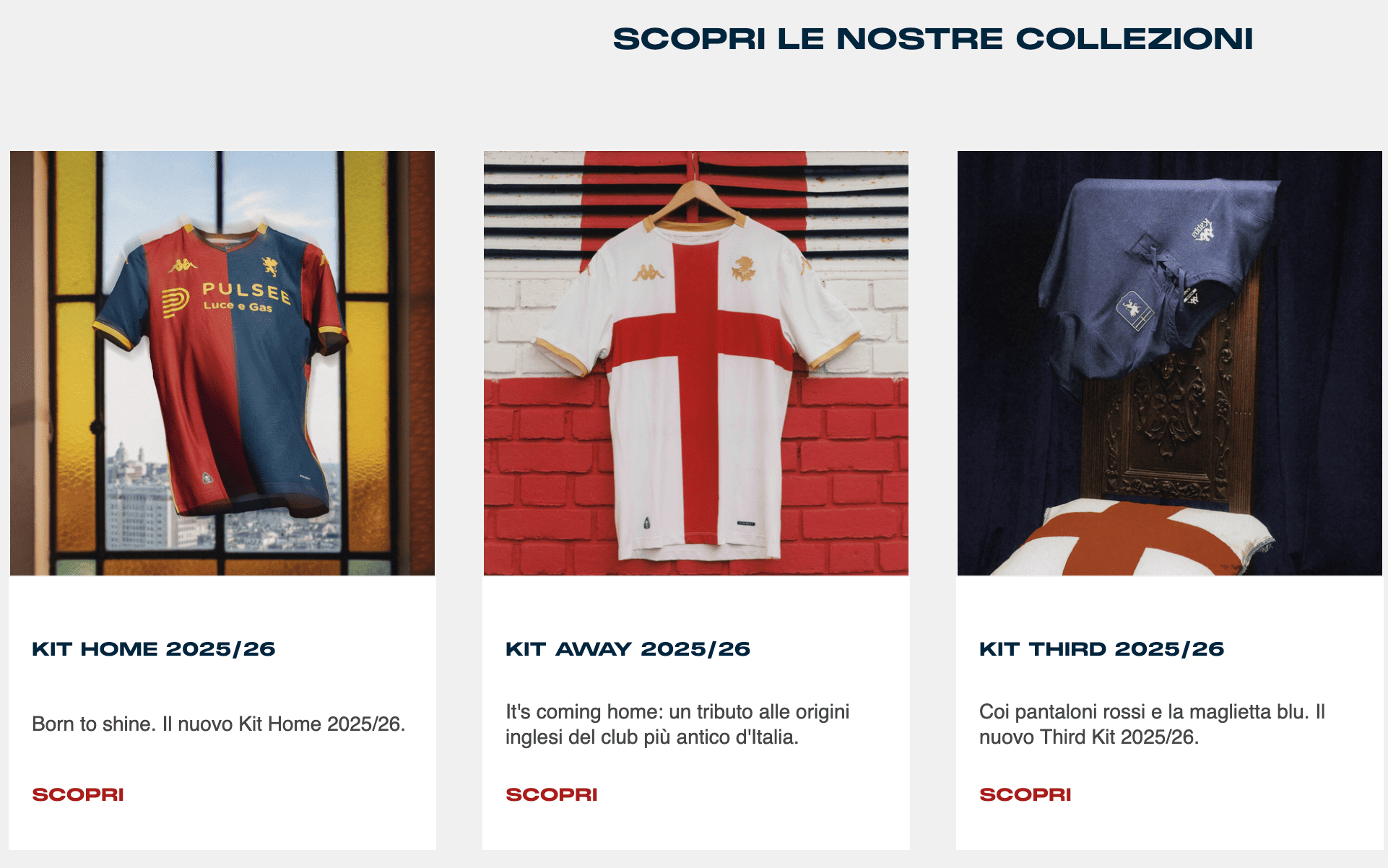Click the 'Scopri le nostre collezioni' heading
This screenshot has height=868, width=1388.
pos(932,39)
